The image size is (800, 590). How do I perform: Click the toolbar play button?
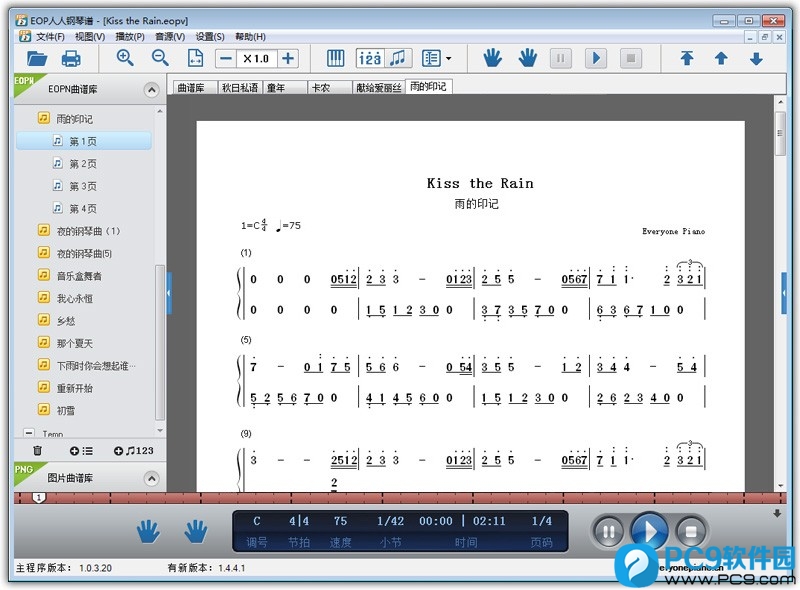click(x=595, y=58)
